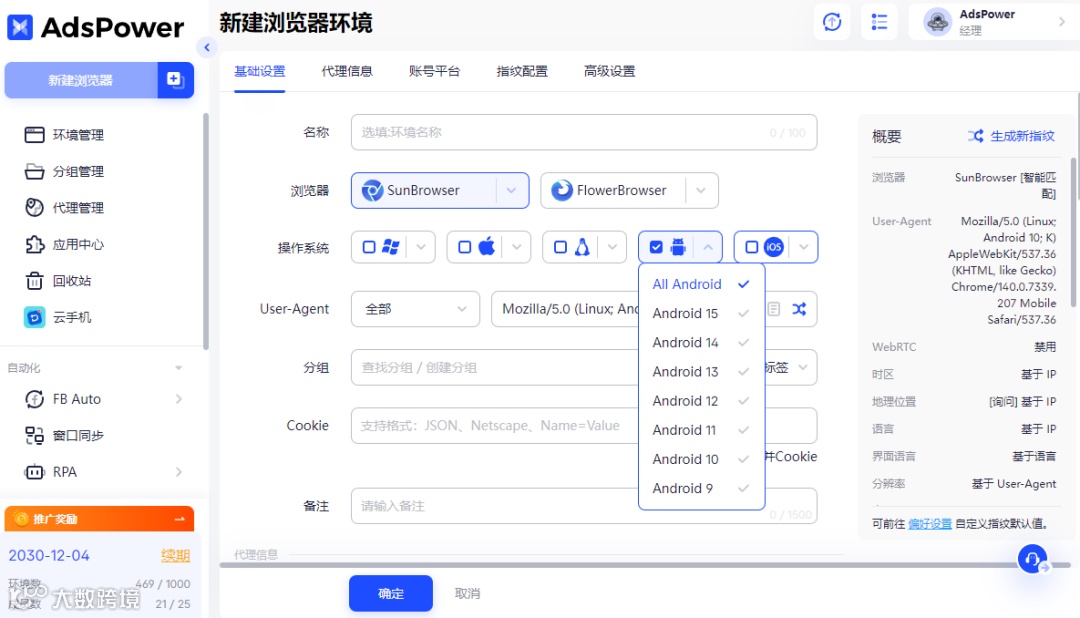The image size is (1080, 618).
Task: Focus the 备注 input field
Action: [584, 506]
